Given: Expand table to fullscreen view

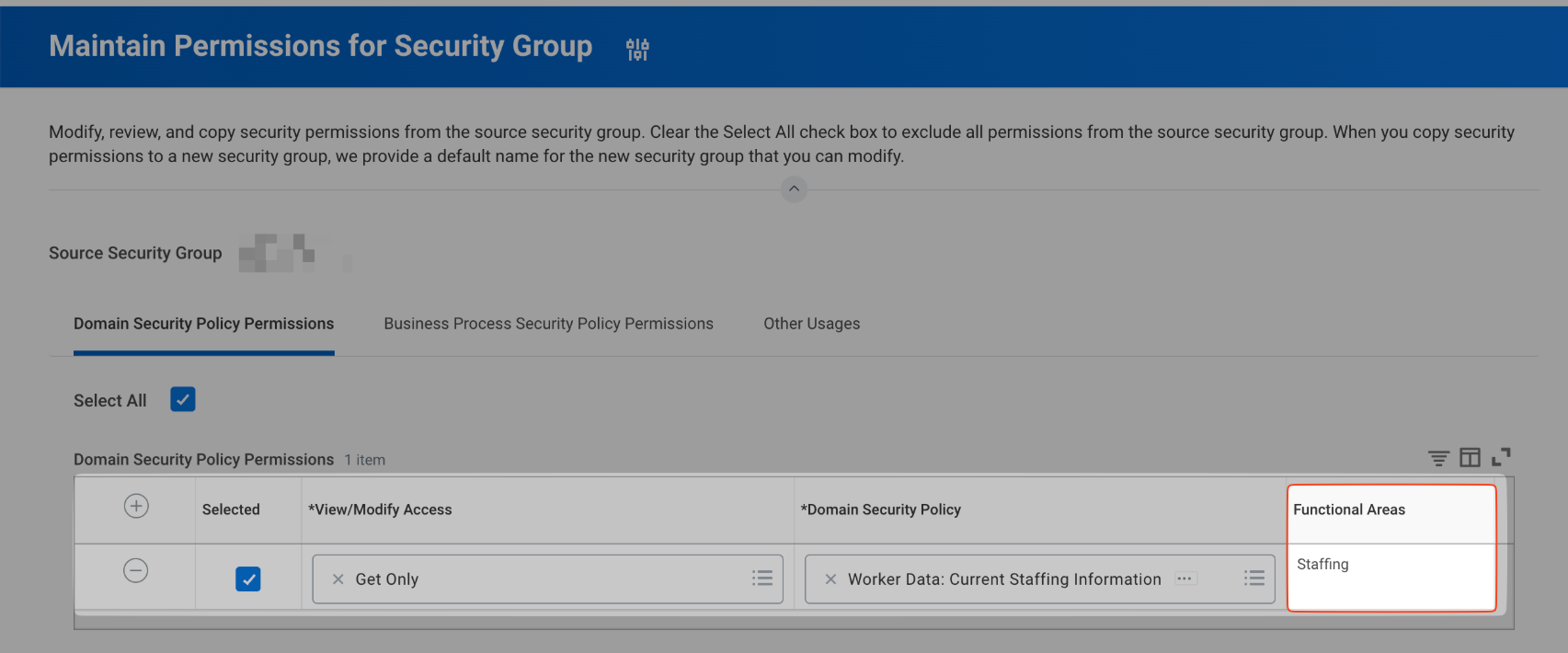Looking at the screenshot, I should (1501, 457).
